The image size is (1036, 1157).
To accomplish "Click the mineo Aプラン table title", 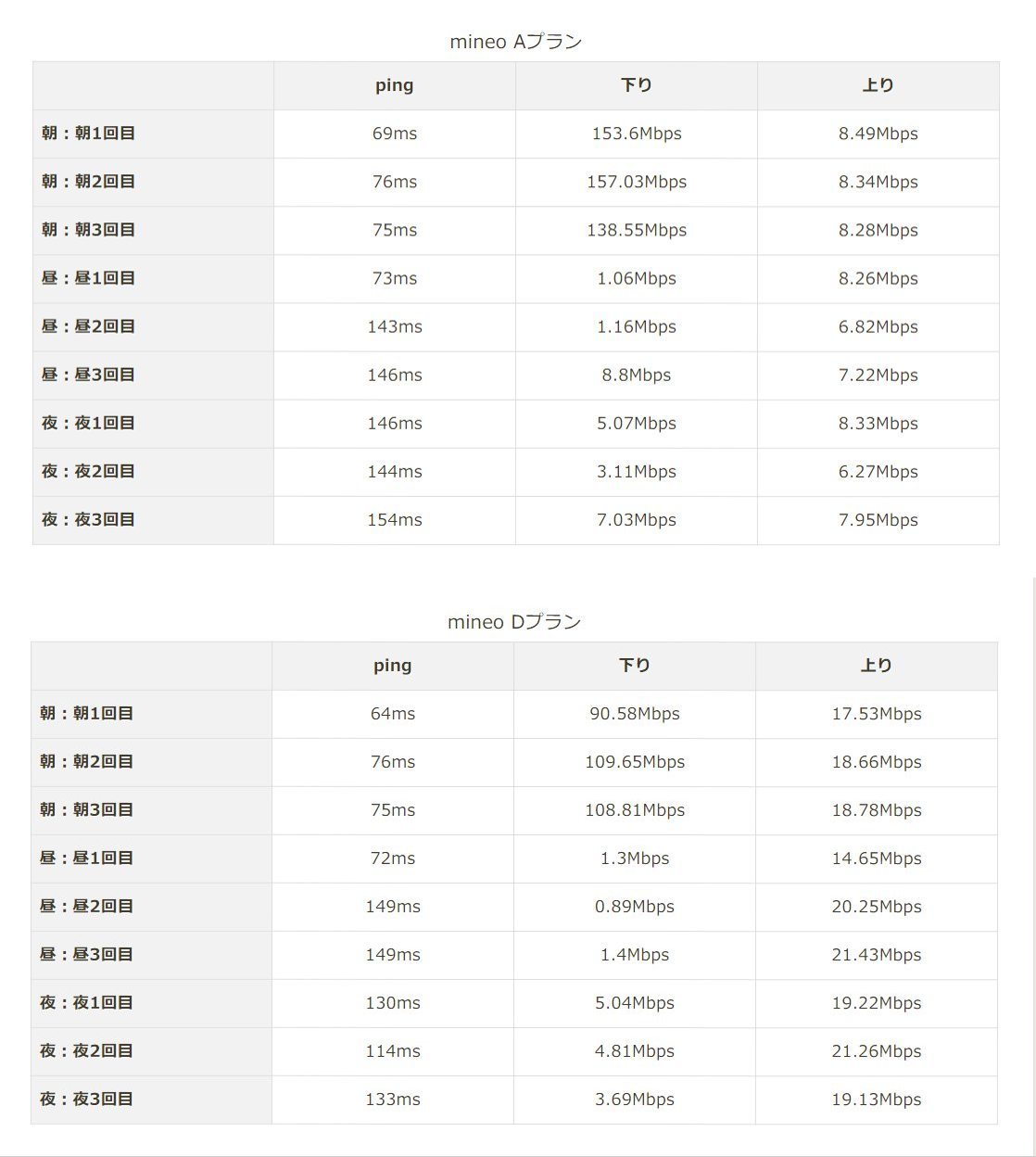I will (515, 42).
